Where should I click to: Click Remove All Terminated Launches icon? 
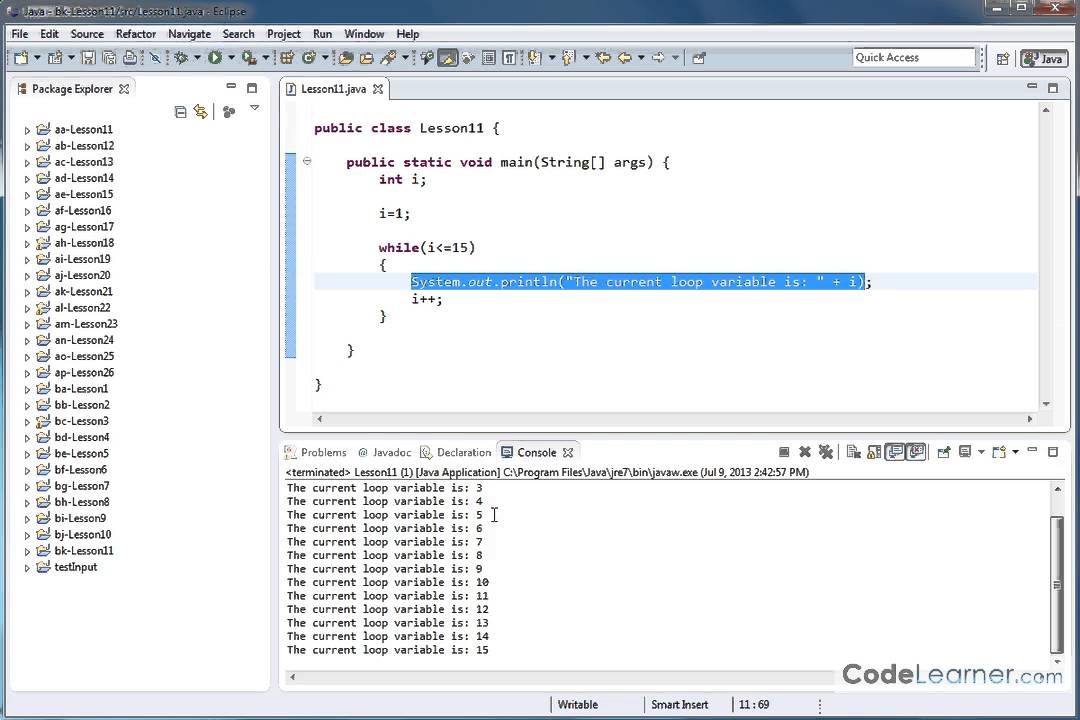[826, 452]
